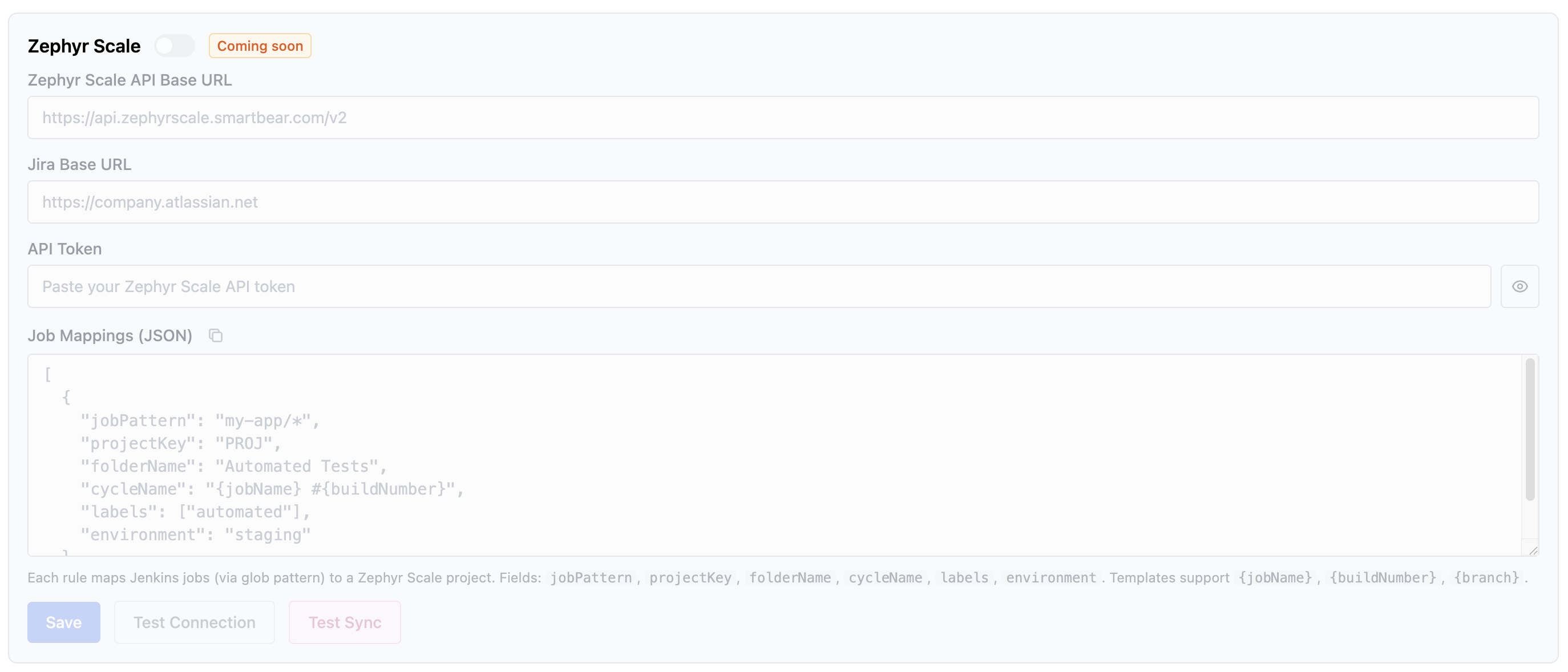Click the eye icon to reveal the API token

point(1520,286)
